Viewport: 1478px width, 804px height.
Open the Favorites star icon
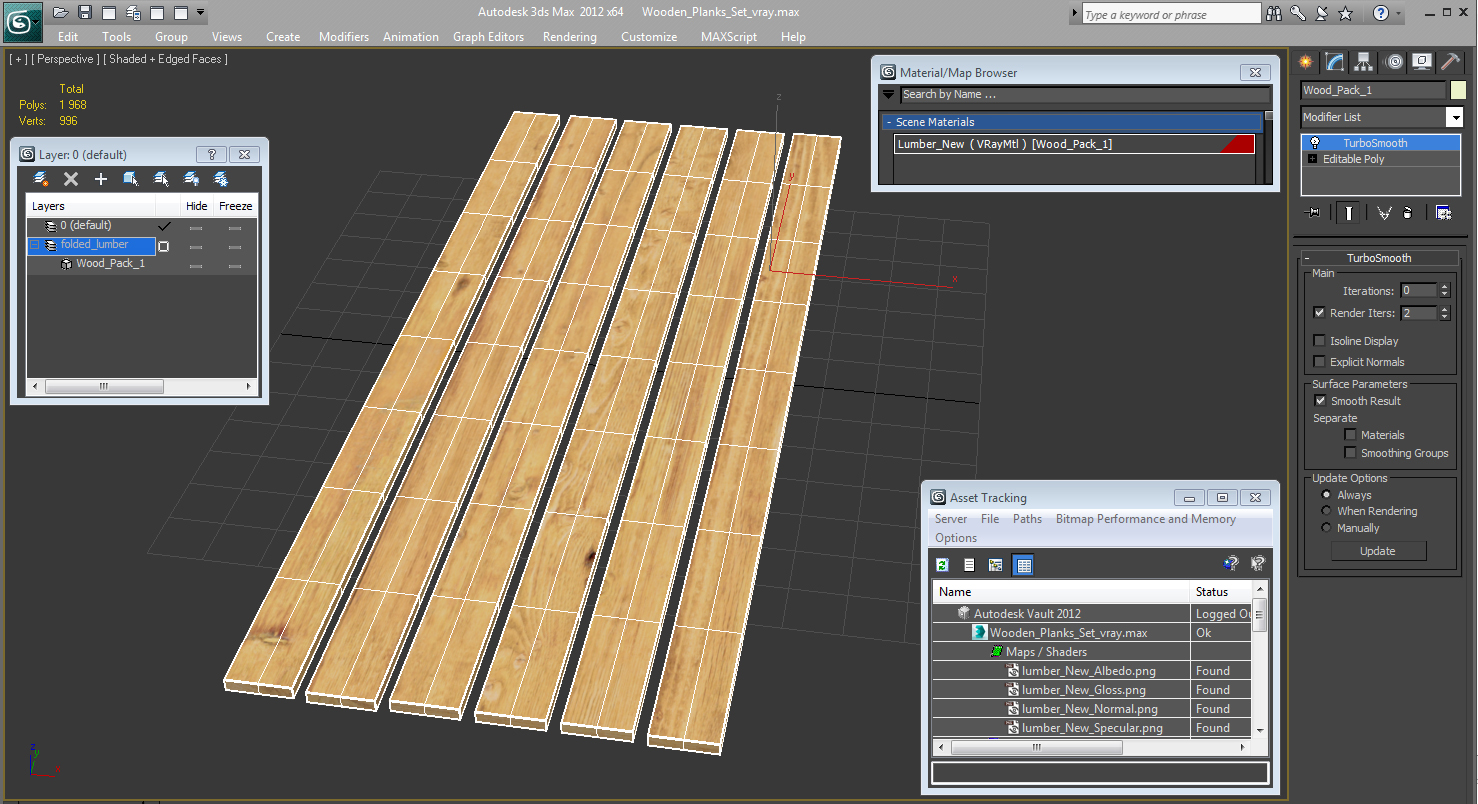click(x=1346, y=14)
